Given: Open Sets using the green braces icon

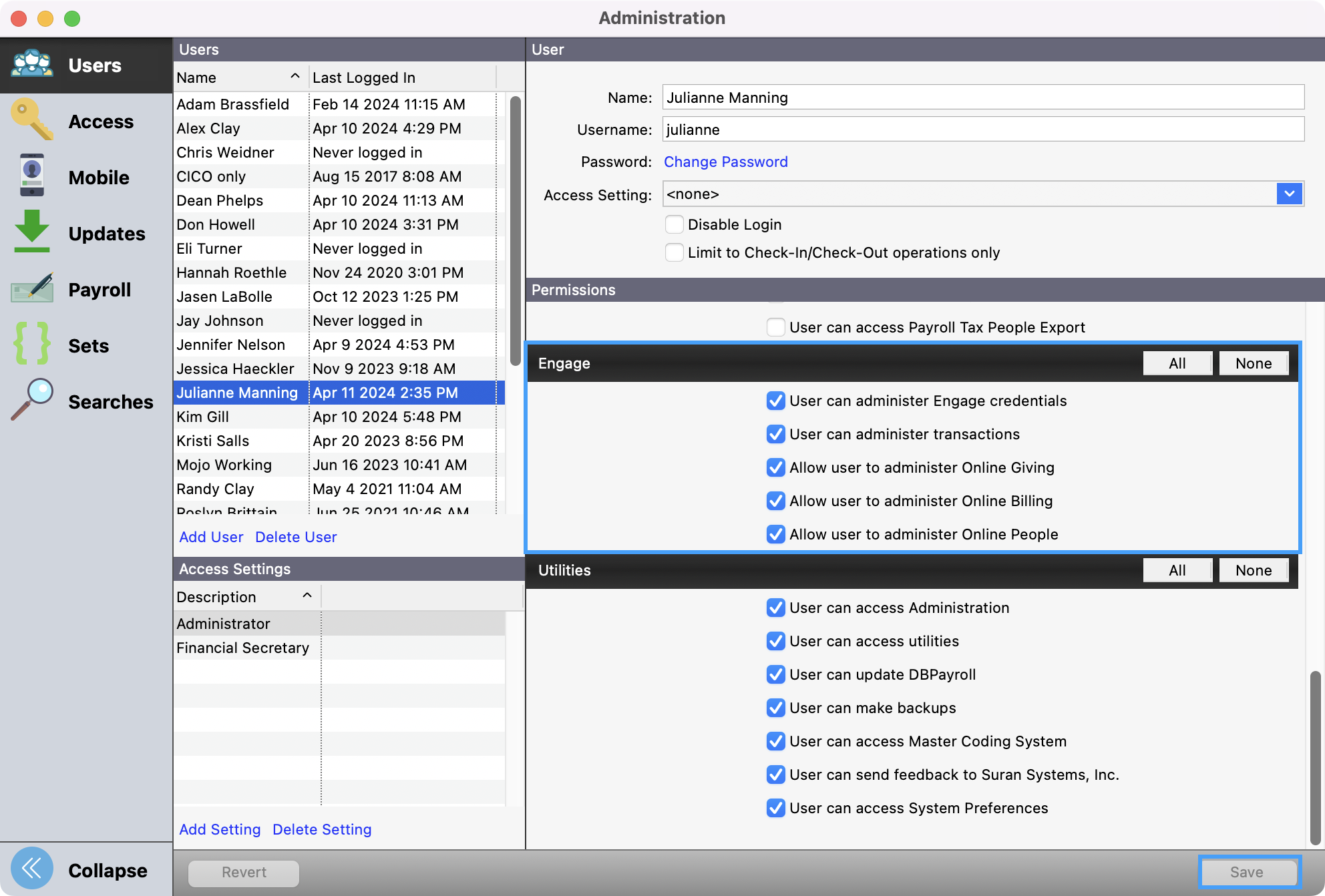Looking at the screenshot, I should pos(32,345).
